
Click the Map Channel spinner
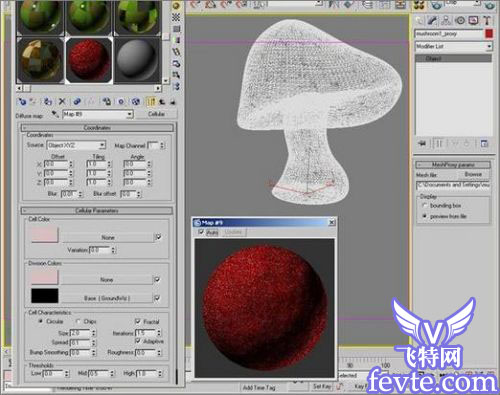(162, 145)
